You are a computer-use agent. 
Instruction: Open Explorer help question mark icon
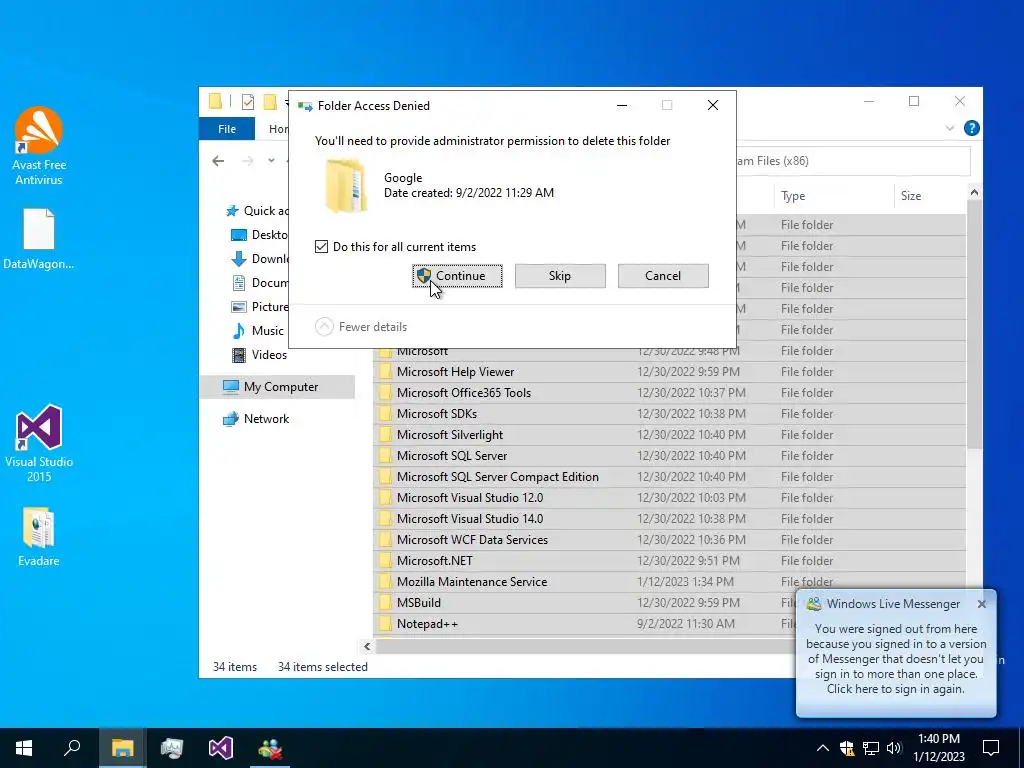(x=971, y=128)
